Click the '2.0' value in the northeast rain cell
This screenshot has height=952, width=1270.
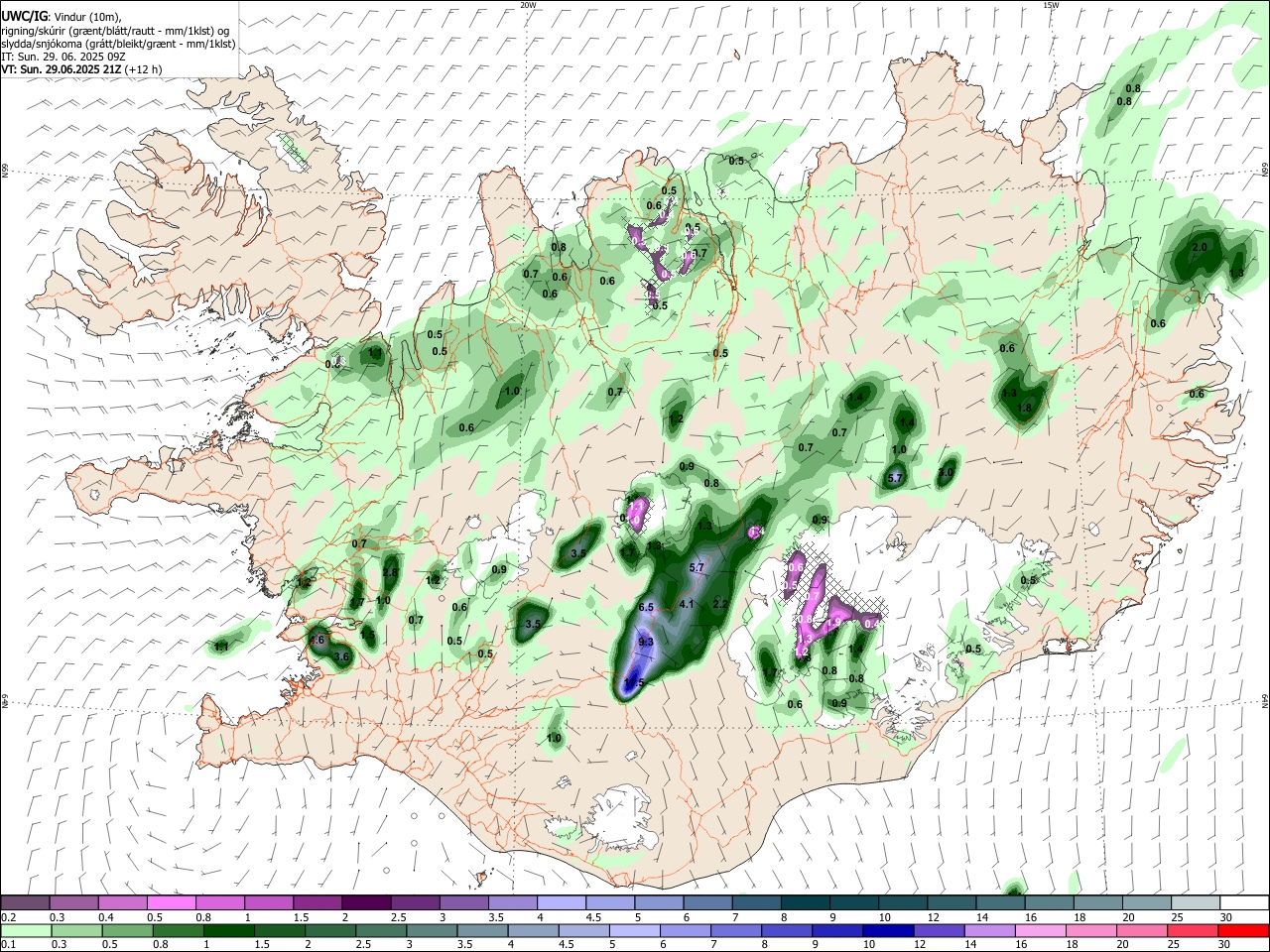click(1199, 248)
